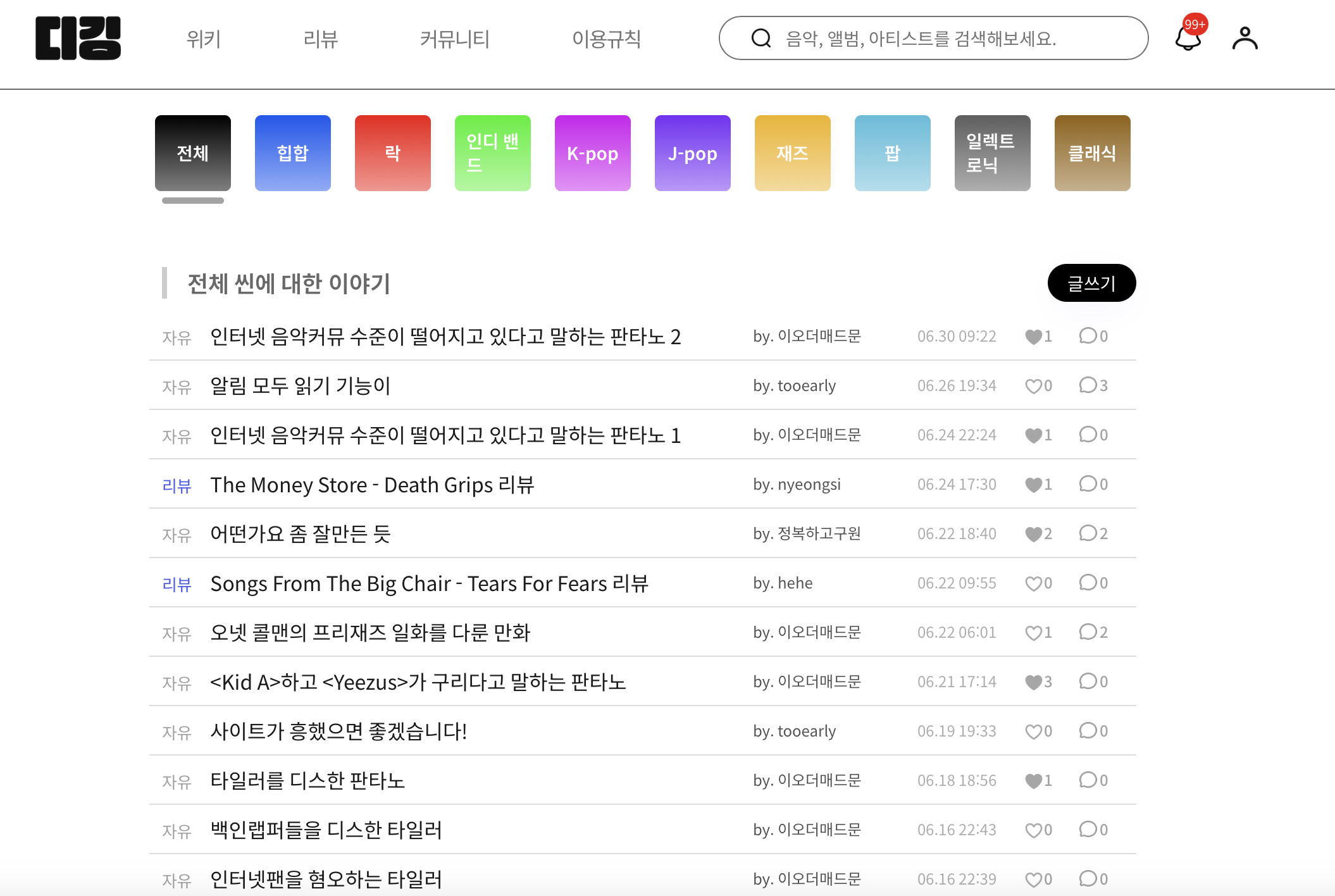The width and height of the screenshot is (1335, 896).
Task: Click author 'by. 정복하고구원'
Action: [807, 534]
